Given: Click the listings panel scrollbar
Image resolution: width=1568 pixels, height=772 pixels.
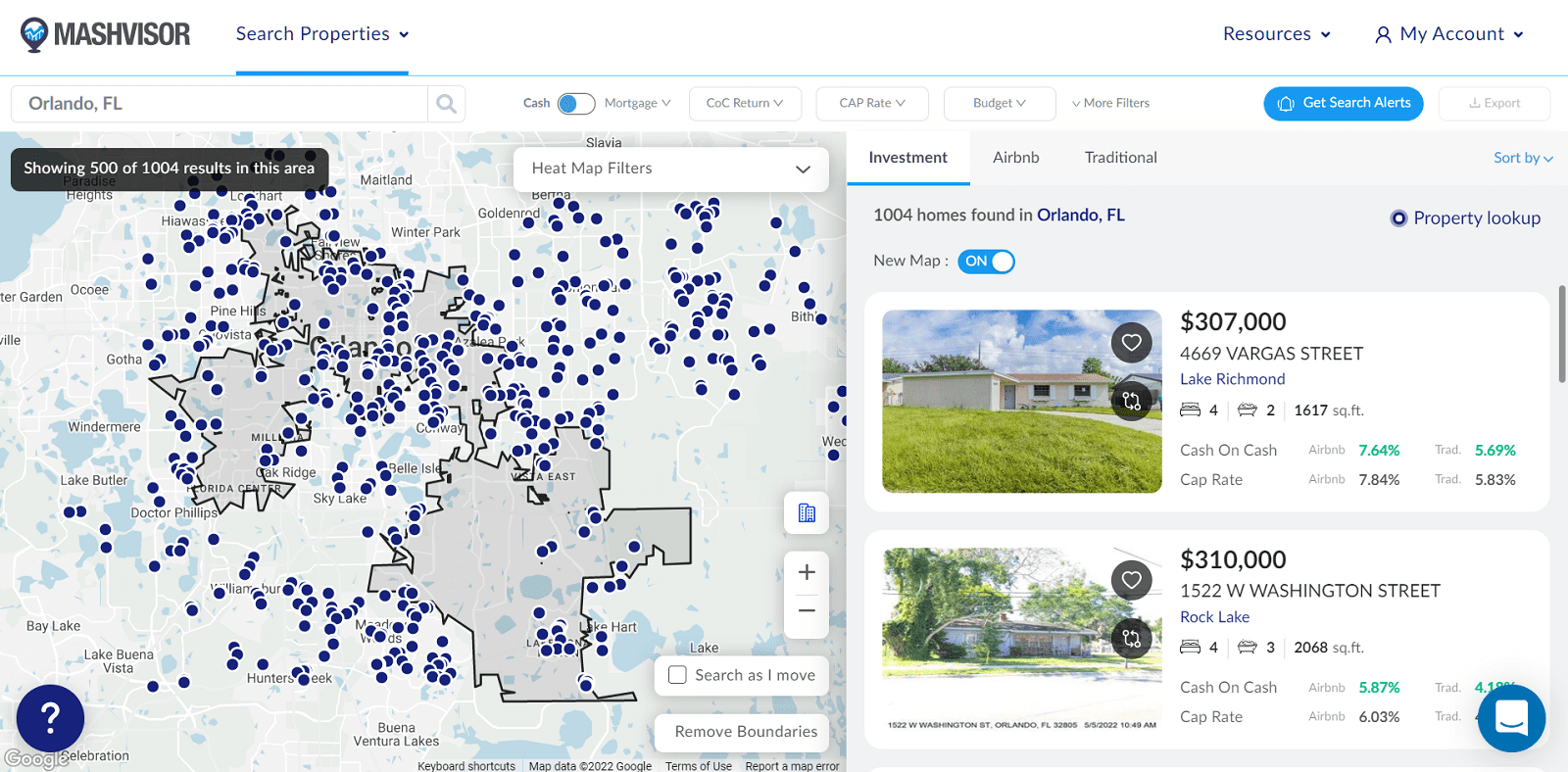Looking at the screenshot, I should (1562, 334).
